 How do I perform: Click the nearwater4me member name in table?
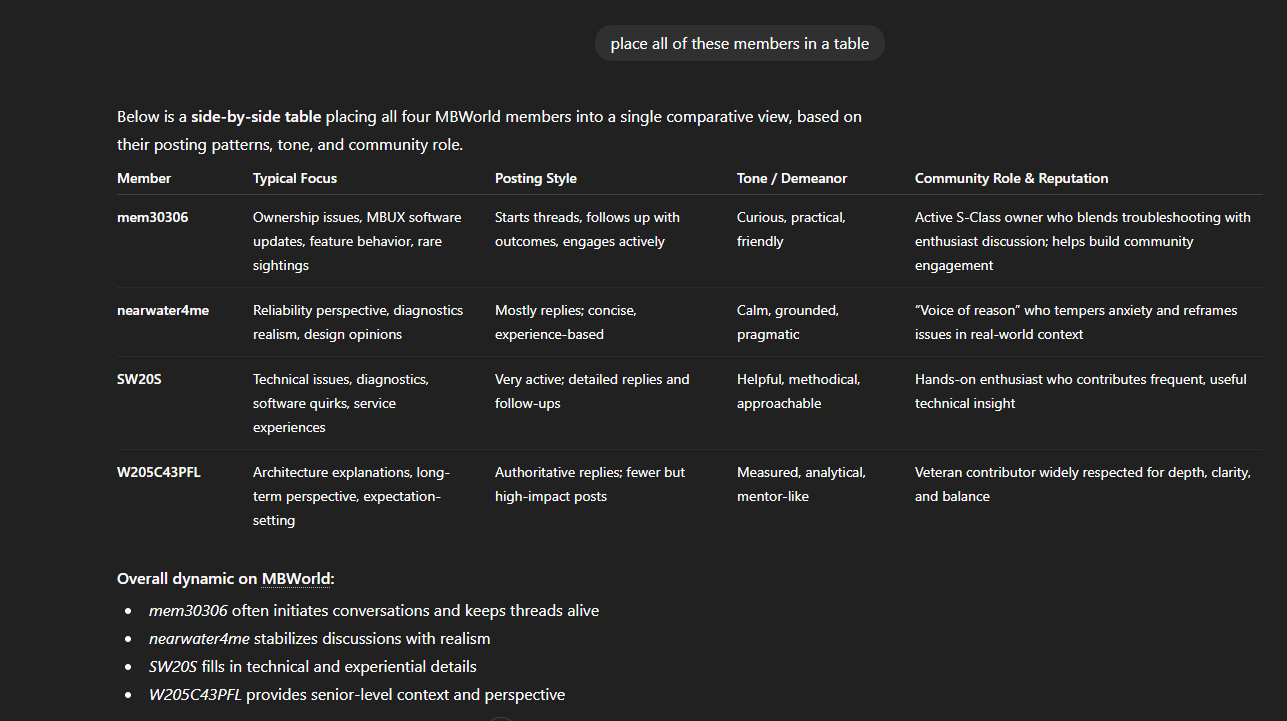pyautogui.click(x=163, y=310)
